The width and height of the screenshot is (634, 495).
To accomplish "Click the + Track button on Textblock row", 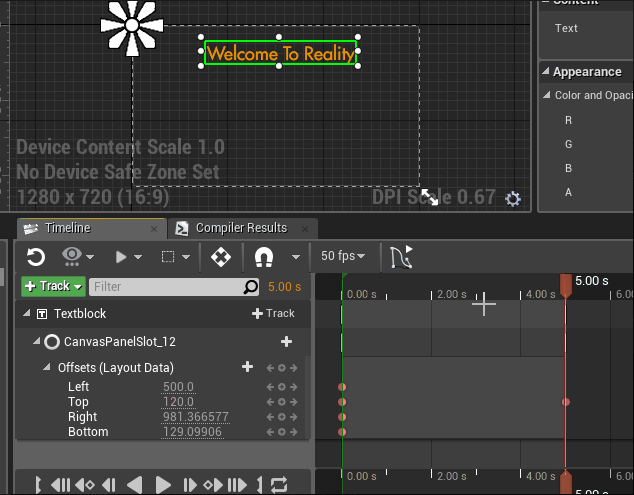I will tap(273, 313).
